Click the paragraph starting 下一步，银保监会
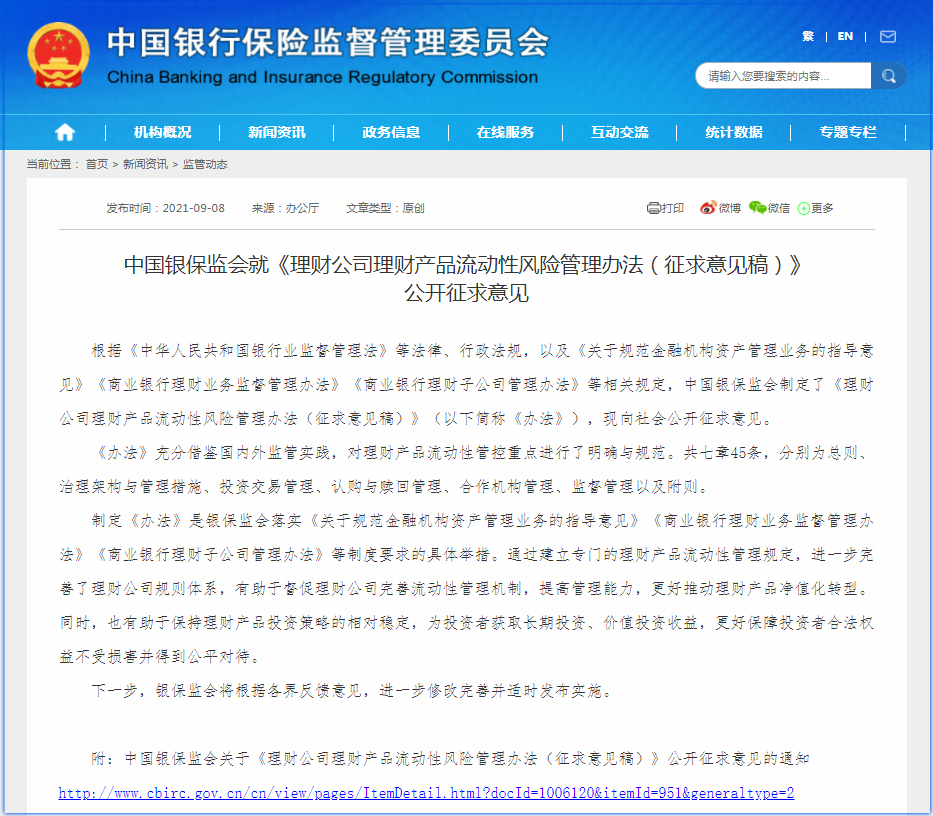Image resolution: width=933 pixels, height=816 pixels. (353, 691)
